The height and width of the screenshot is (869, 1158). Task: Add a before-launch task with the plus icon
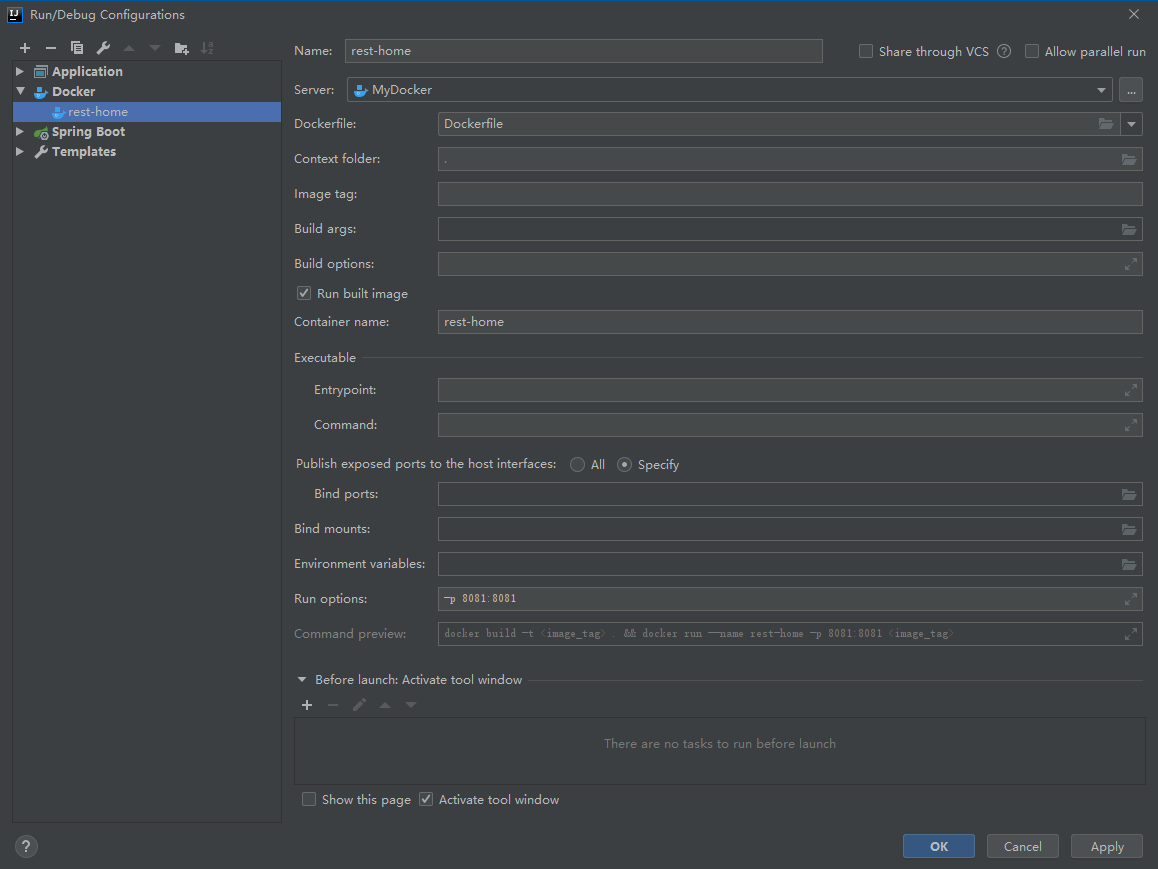click(x=307, y=705)
